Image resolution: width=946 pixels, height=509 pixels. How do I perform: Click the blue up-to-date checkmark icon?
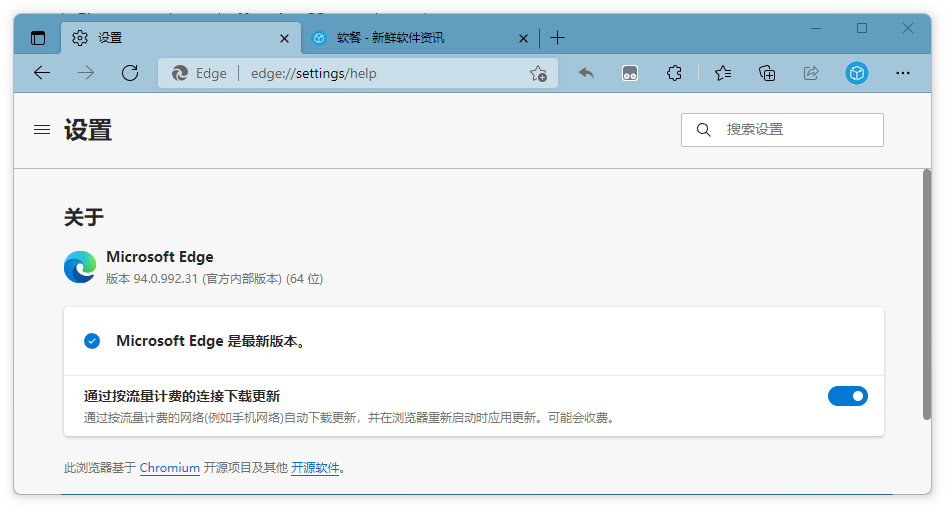92,341
